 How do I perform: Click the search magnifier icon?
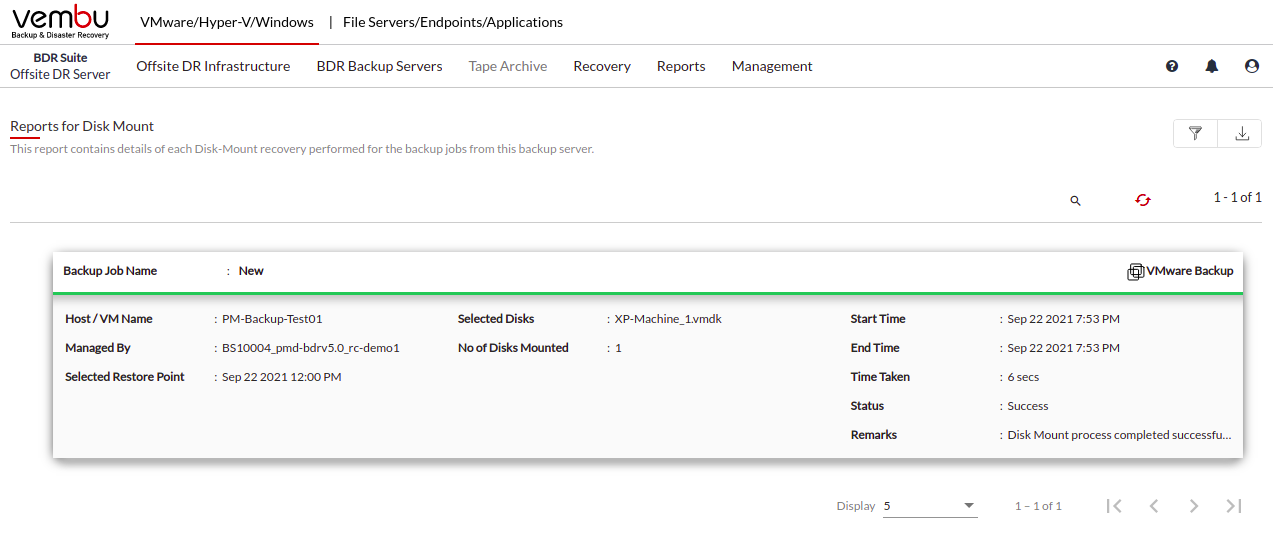pos(1076,200)
